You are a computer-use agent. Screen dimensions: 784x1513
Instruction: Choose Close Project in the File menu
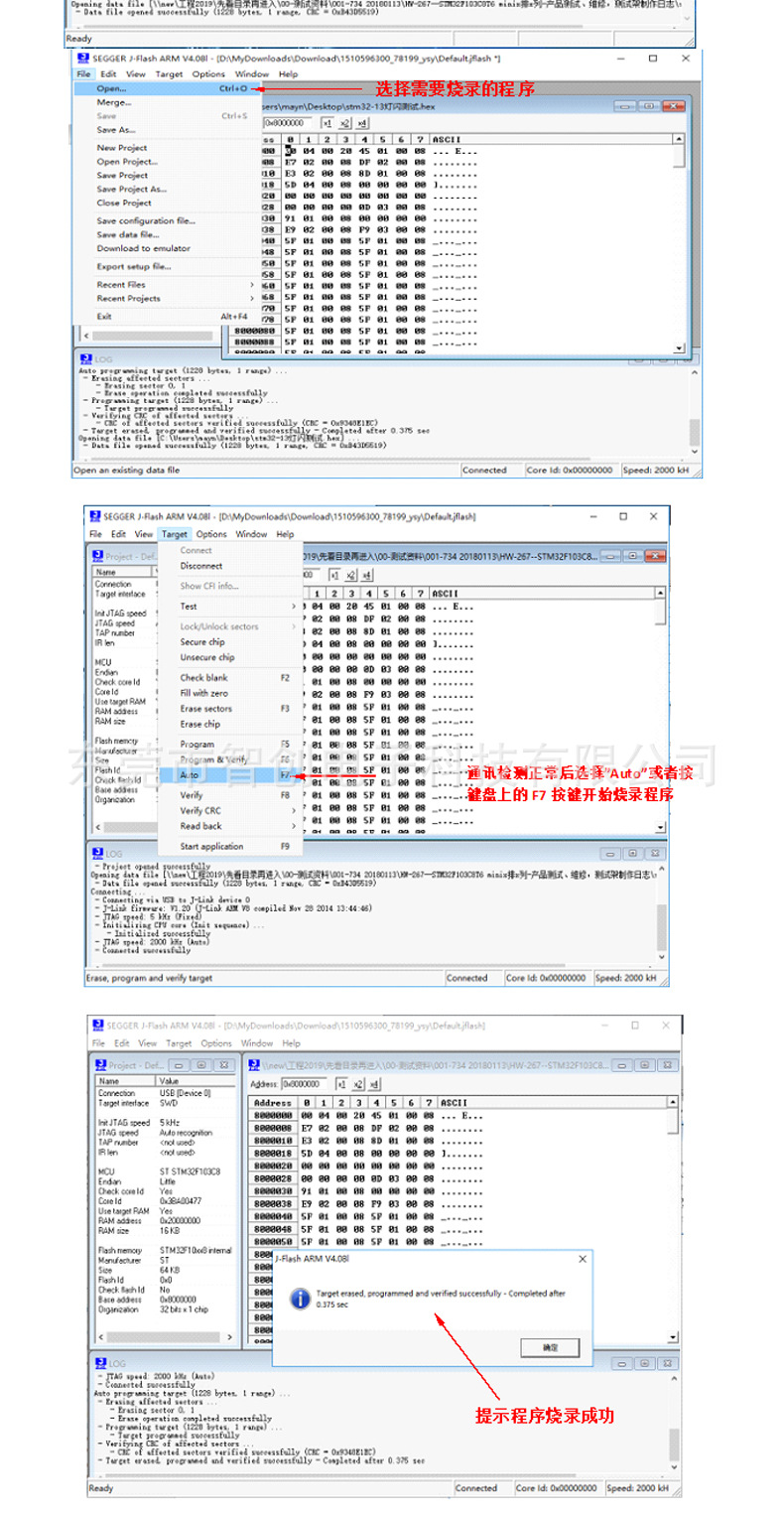tap(166, 203)
